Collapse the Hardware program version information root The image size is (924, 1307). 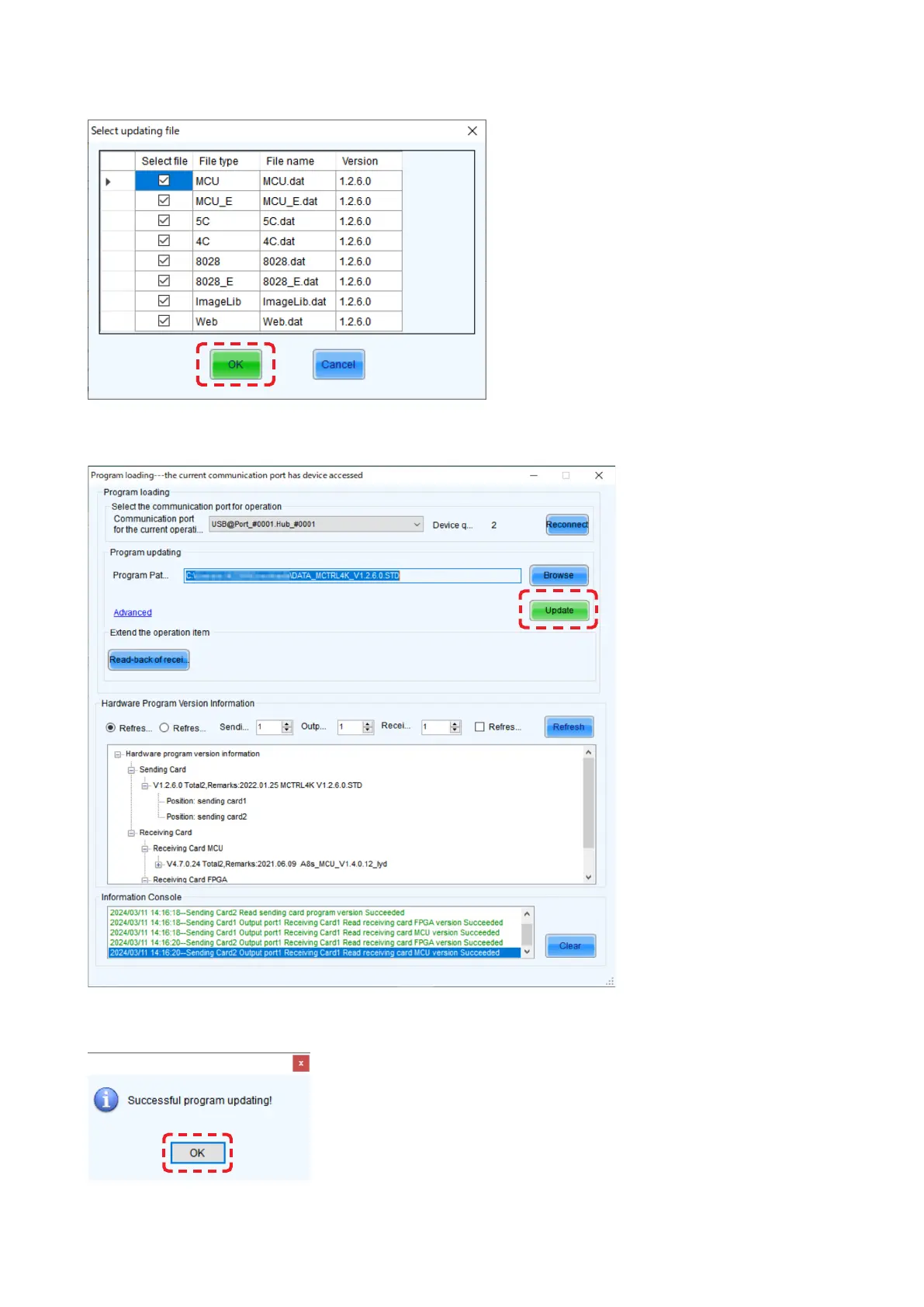click(118, 754)
